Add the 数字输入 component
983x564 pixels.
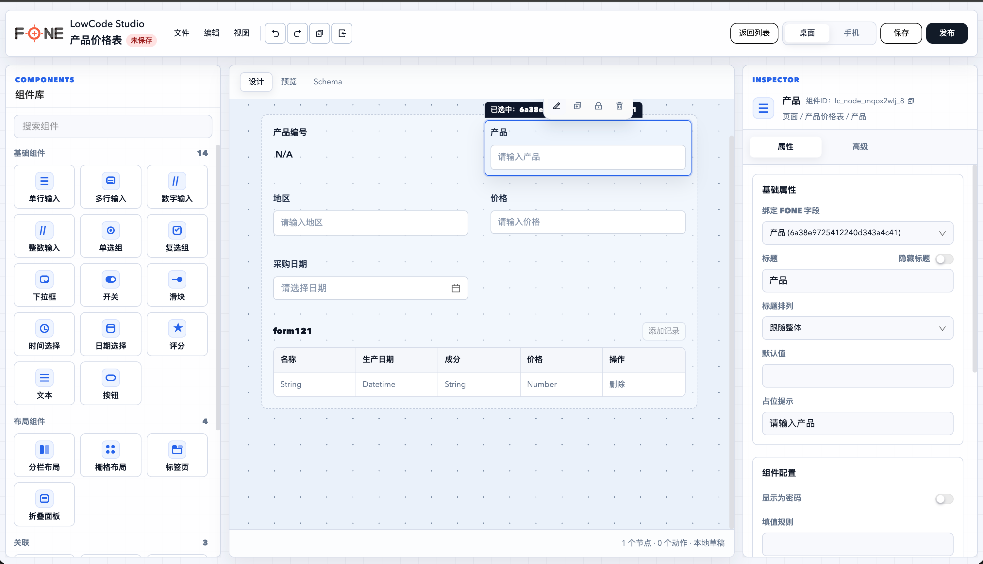pos(177,187)
